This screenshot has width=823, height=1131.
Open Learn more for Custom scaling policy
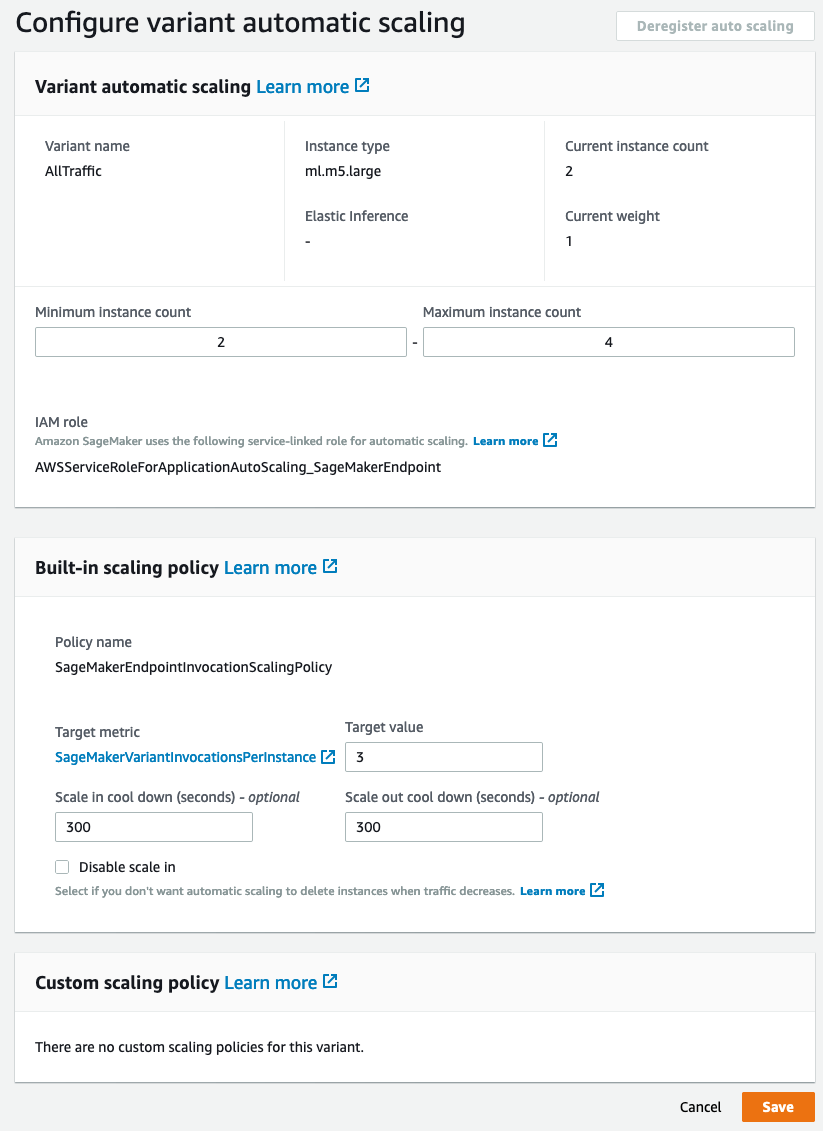coord(270,983)
